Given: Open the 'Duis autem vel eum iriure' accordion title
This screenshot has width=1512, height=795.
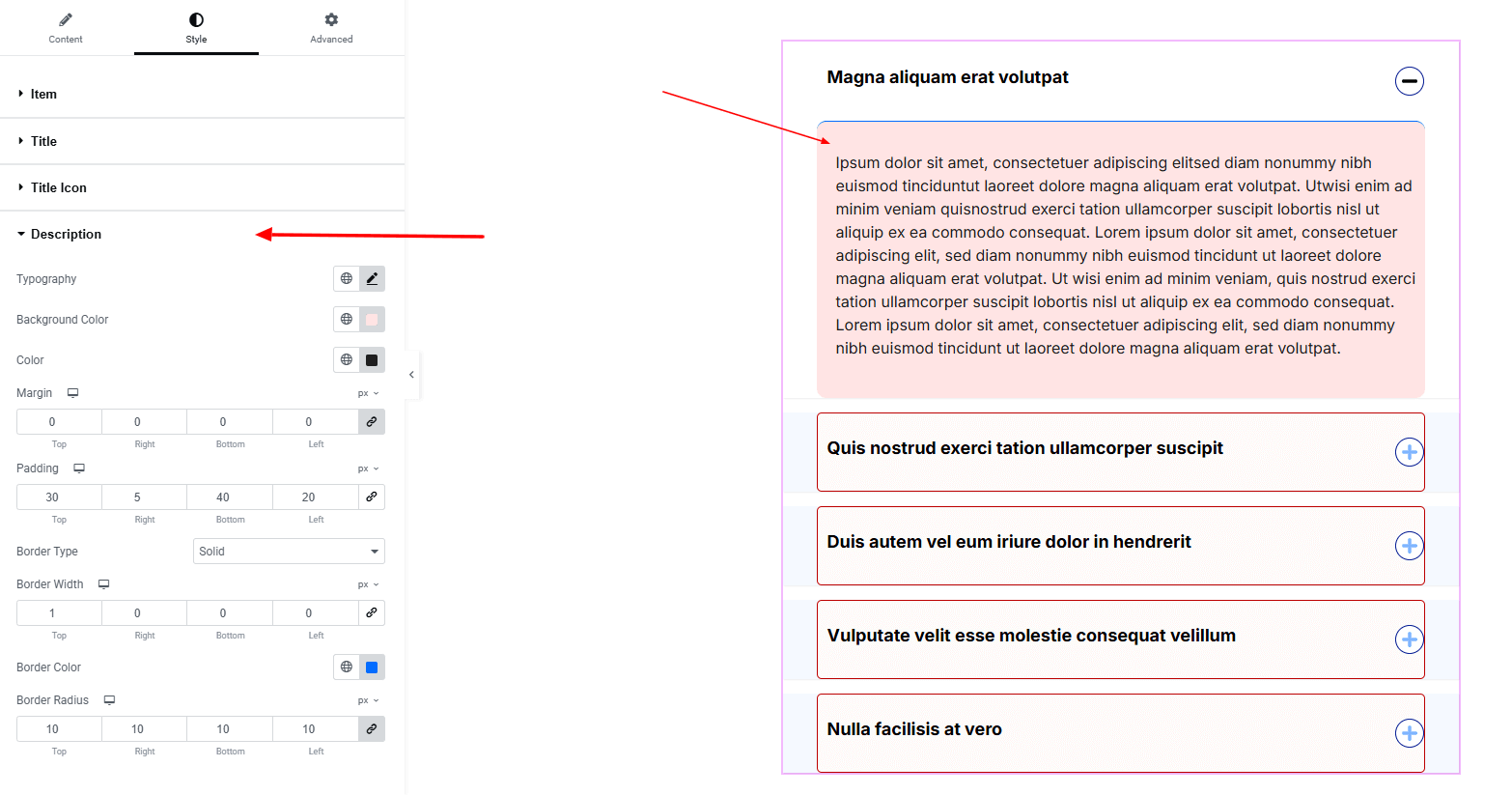Looking at the screenshot, I should coord(1009,542).
